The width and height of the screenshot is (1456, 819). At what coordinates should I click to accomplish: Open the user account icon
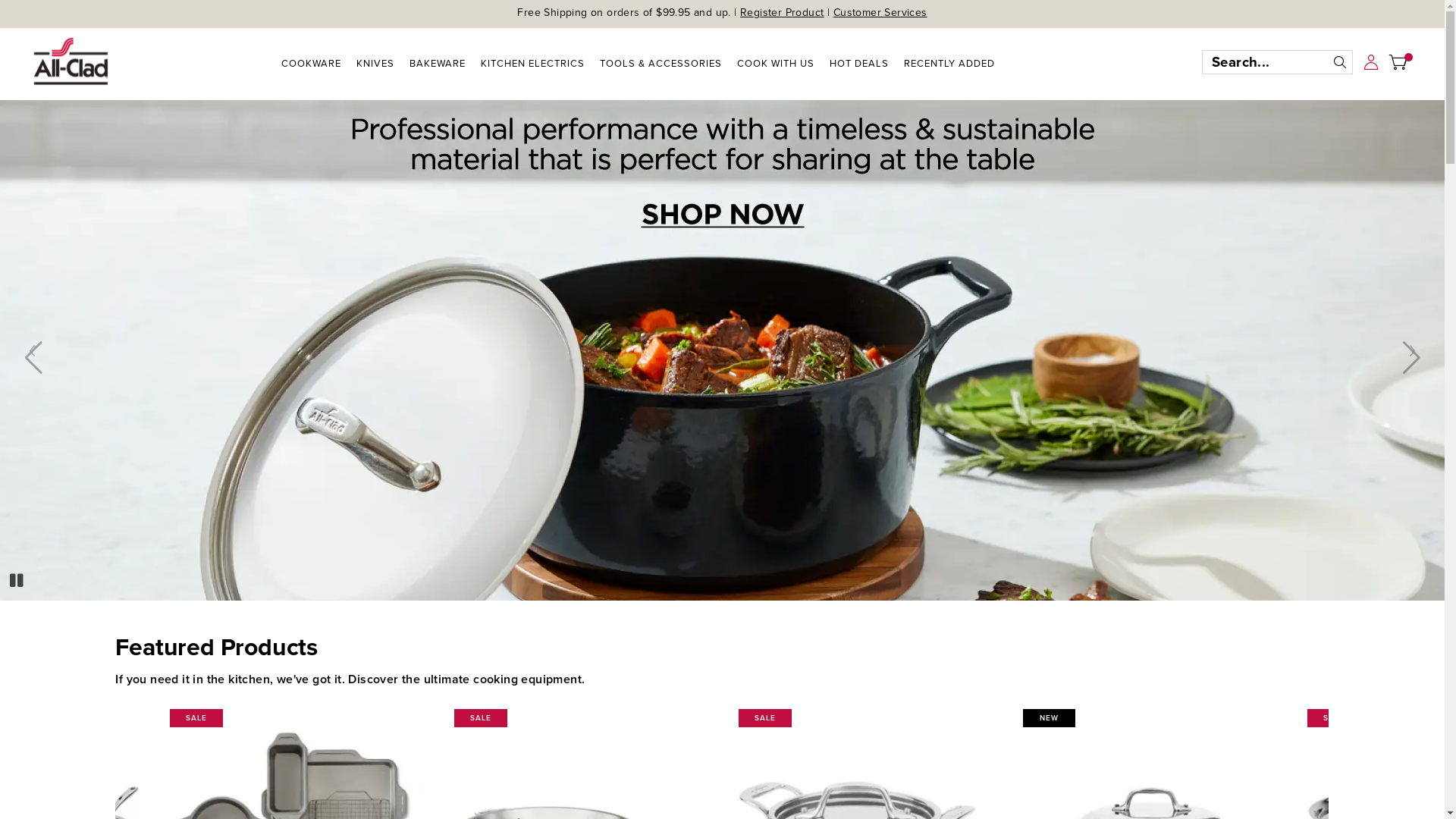tap(1371, 62)
